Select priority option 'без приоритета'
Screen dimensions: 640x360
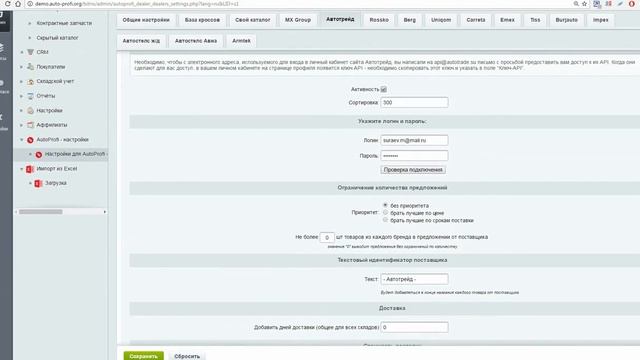[385, 205]
